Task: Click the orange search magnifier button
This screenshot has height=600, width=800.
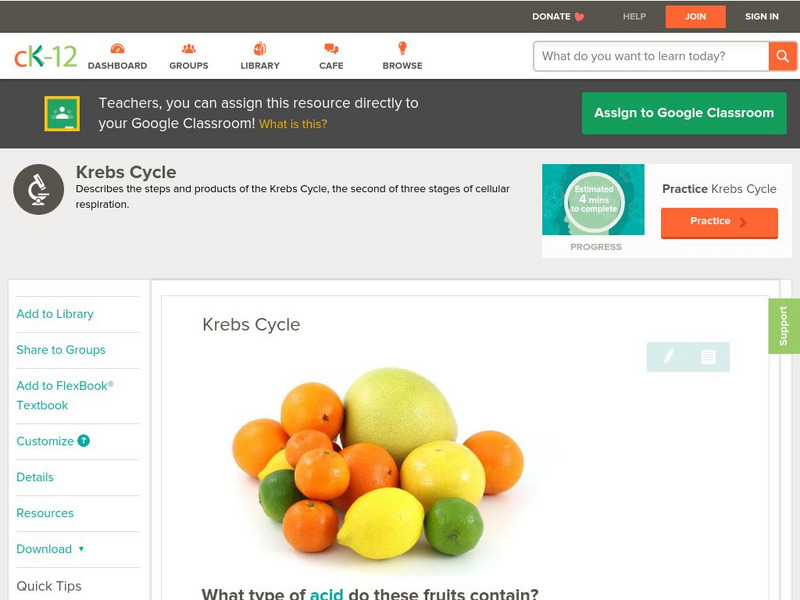Action: point(782,56)
